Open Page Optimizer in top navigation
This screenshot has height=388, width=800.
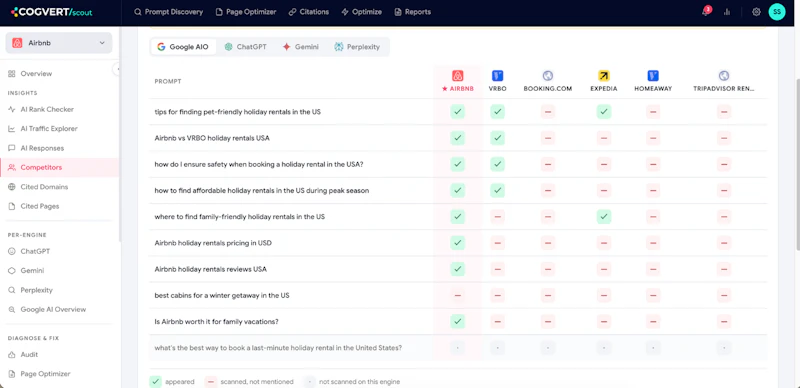[246, 12]
